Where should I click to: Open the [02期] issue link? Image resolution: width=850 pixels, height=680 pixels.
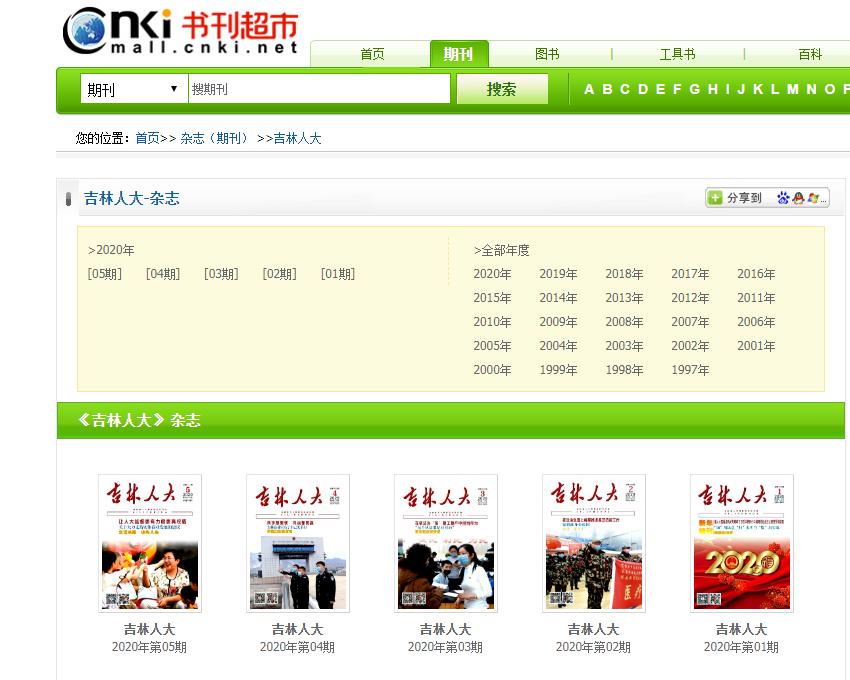[x=279, y=274]
